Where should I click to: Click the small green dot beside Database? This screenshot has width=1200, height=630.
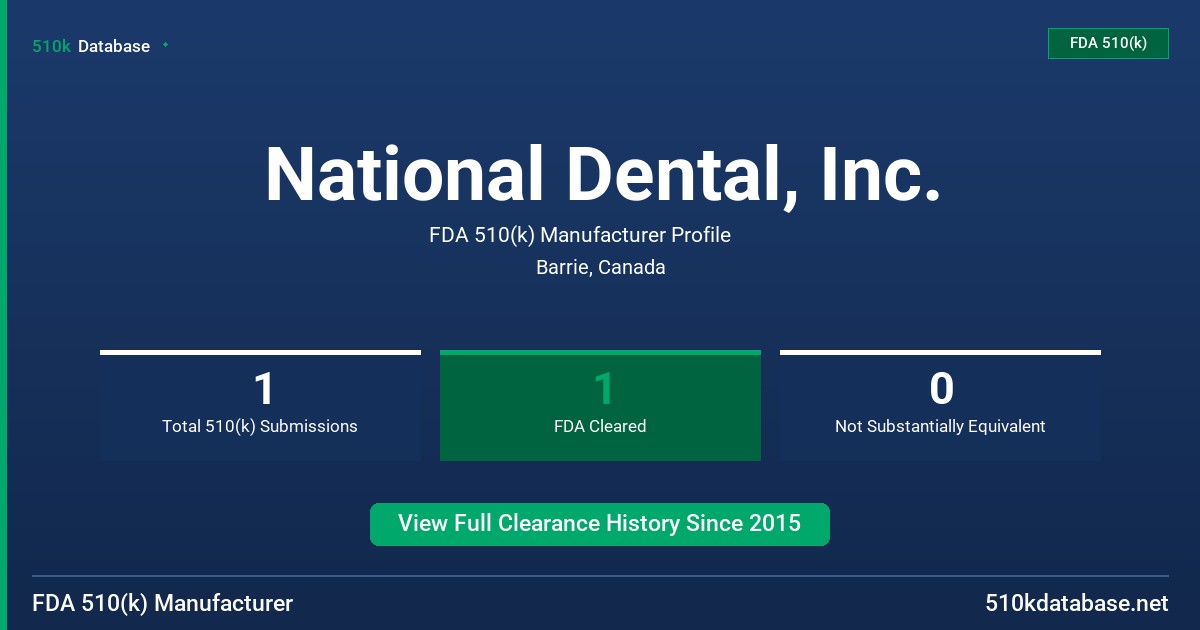[165, 45]
